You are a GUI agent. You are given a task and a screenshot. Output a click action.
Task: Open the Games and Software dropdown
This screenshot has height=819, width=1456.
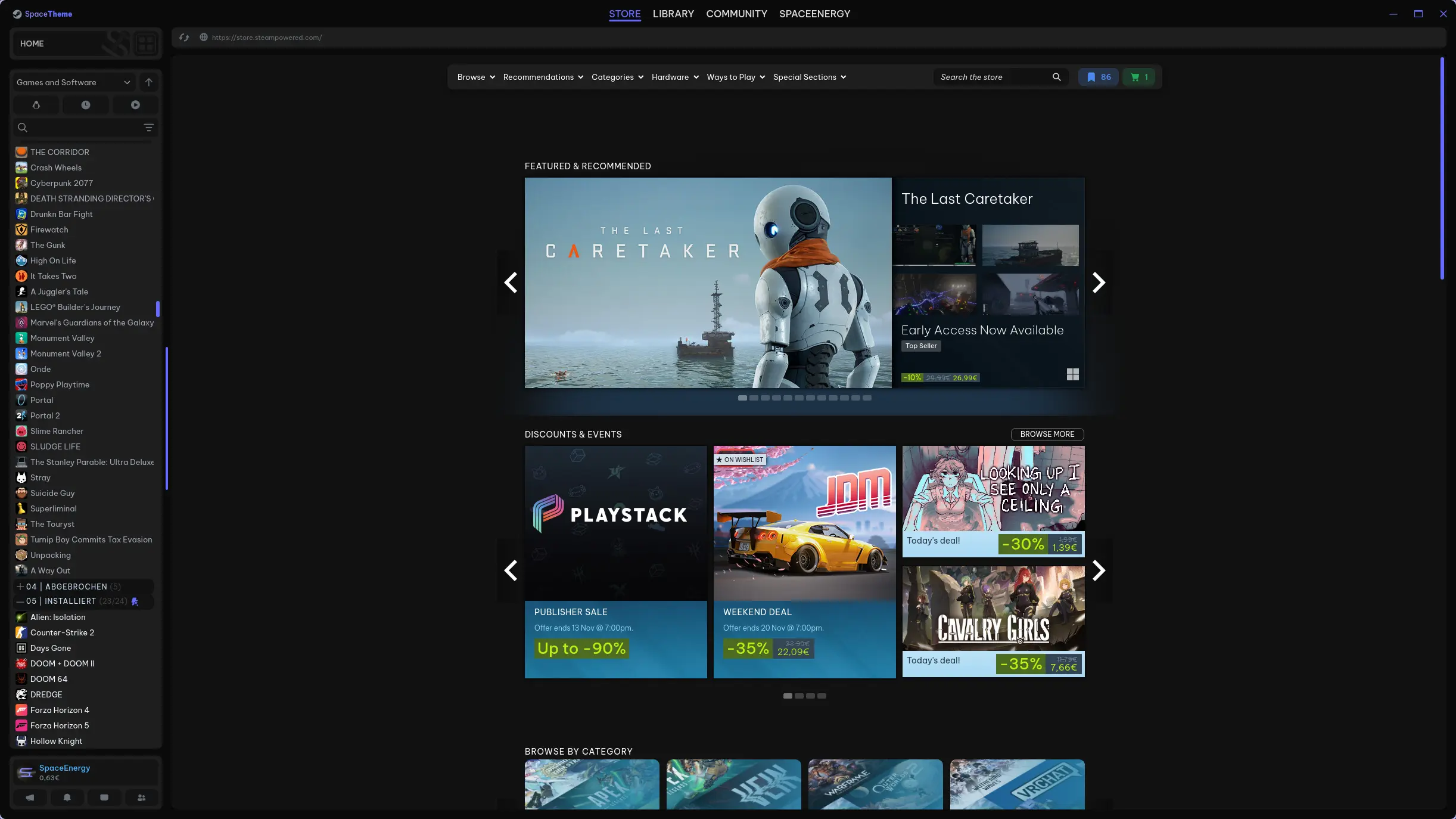(73, 82)
